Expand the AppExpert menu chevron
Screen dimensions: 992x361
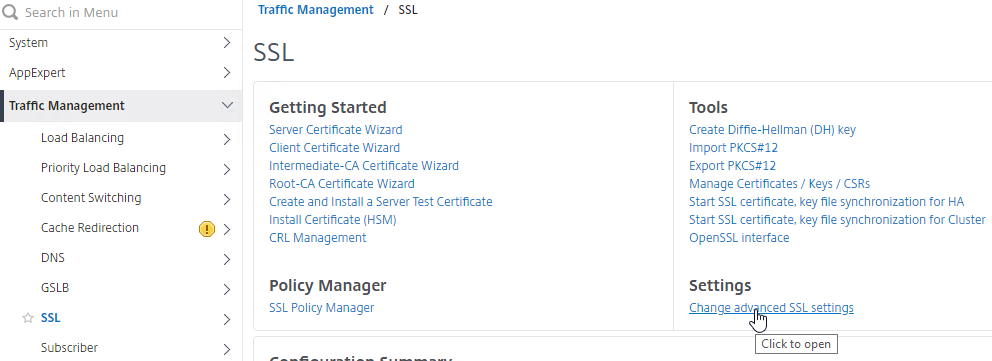coord(226,73)
